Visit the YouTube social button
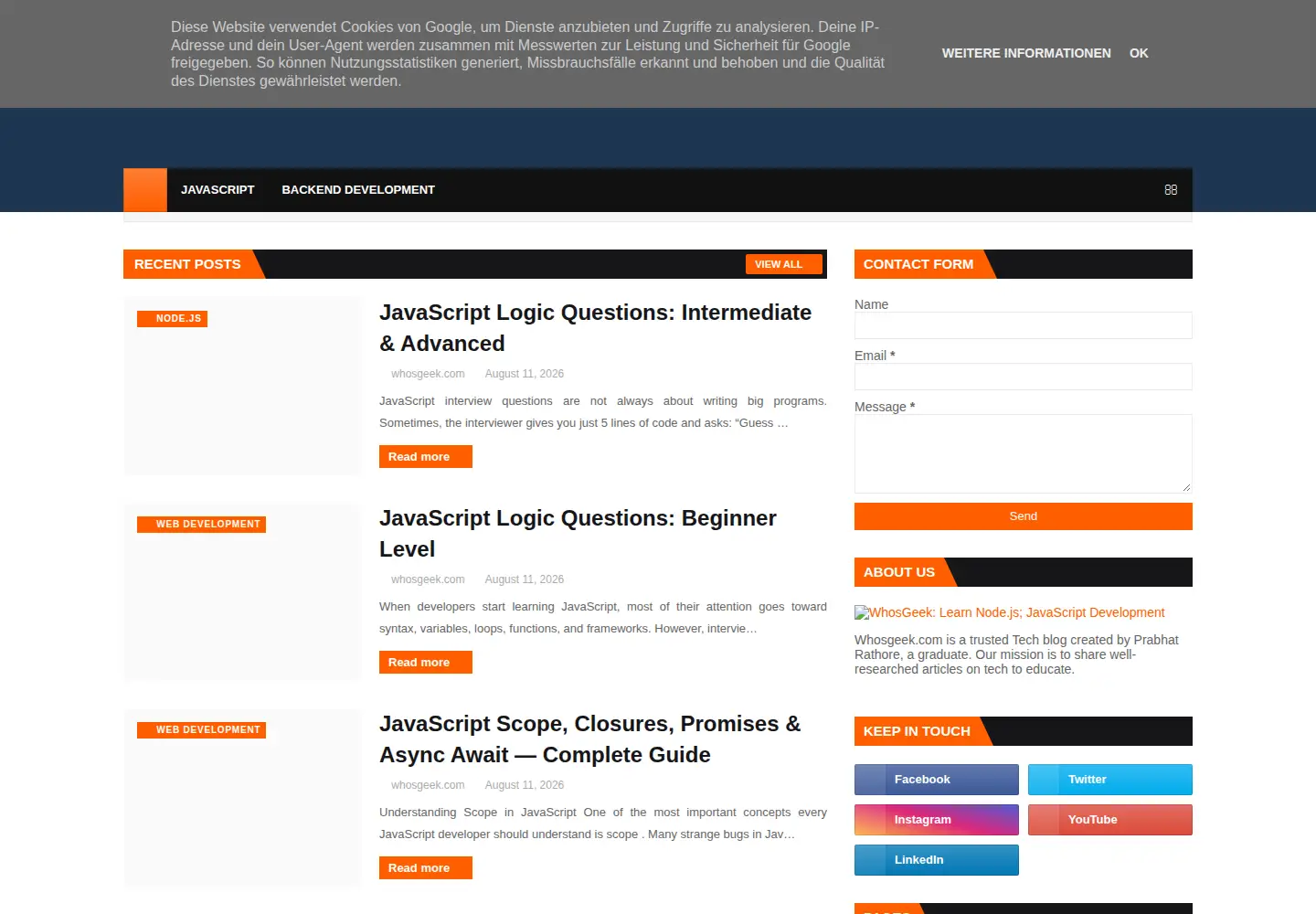The height and width of the screenshot is (914, 1316). pyautogui.click(x=1110, y=820)
